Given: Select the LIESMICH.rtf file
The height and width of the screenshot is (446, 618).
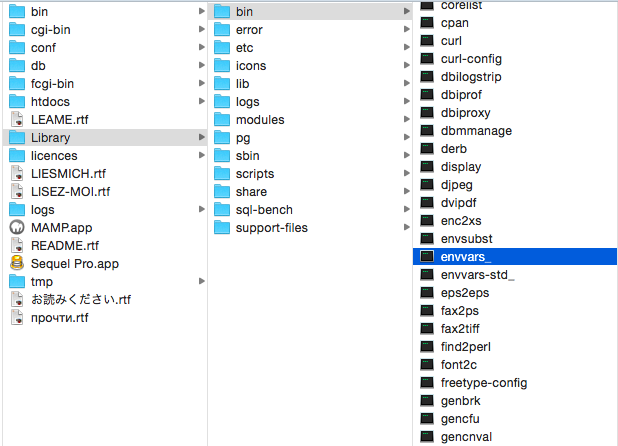Looking at the screenshot, I should pos(68,174).
